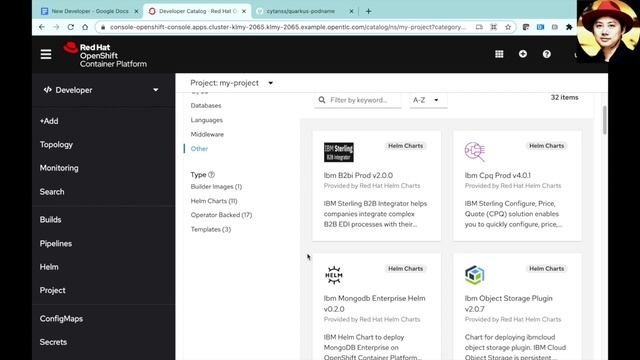Viewport: 640px width, 360px height.
Task: Close the Developer Catalog tab
Action: [244, 11]
